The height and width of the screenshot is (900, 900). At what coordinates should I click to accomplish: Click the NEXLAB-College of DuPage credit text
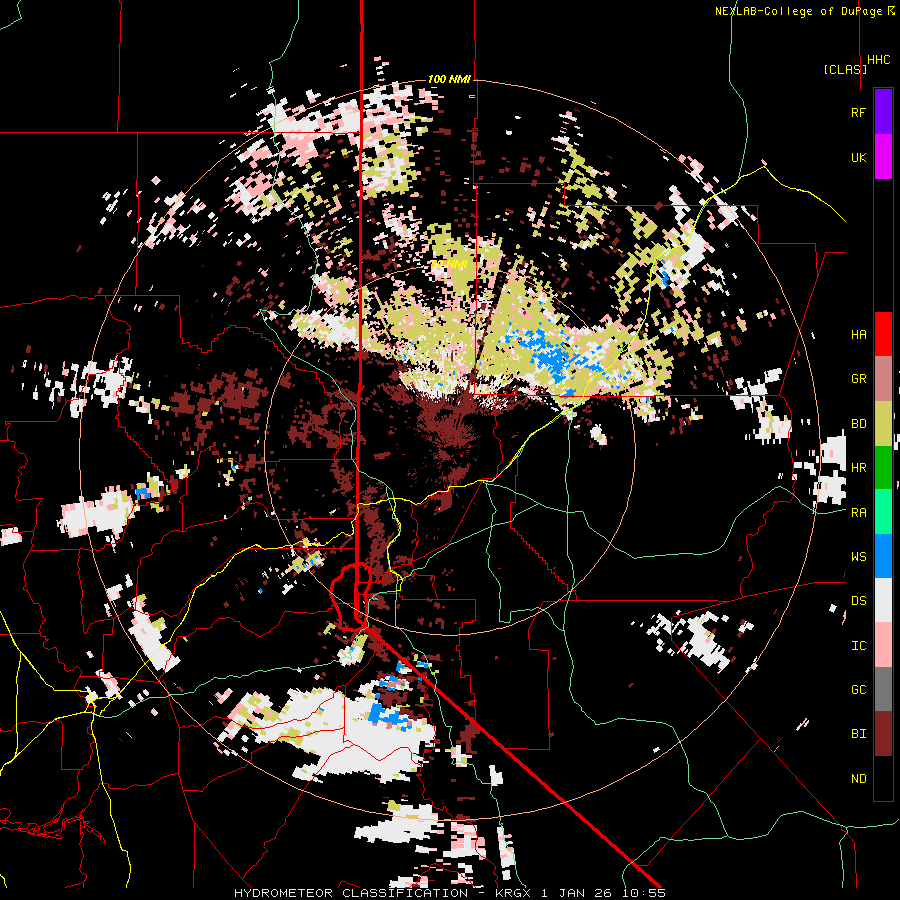pos(798,11)
